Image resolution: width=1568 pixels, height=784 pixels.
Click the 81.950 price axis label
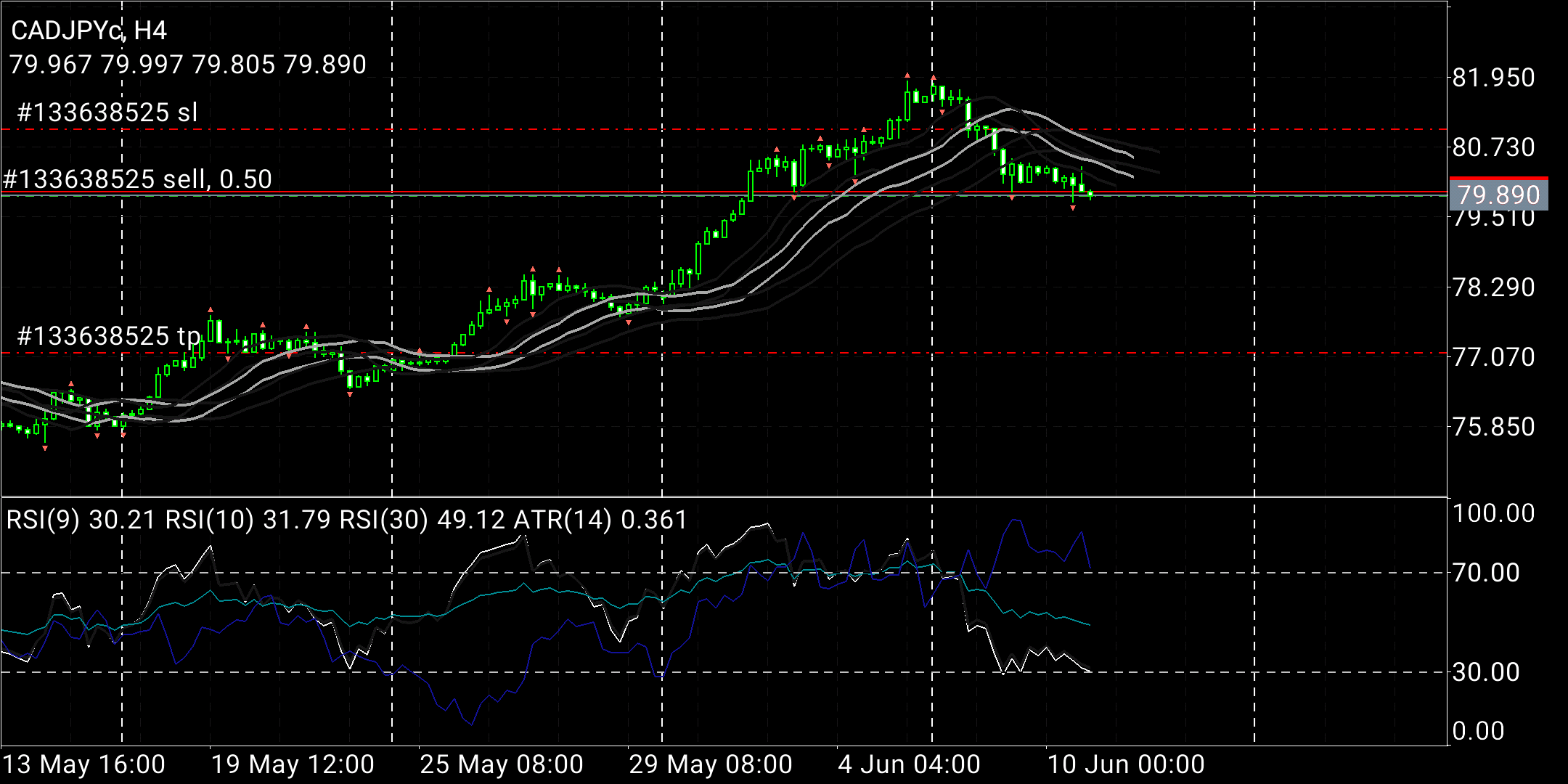pos(1493,78)
